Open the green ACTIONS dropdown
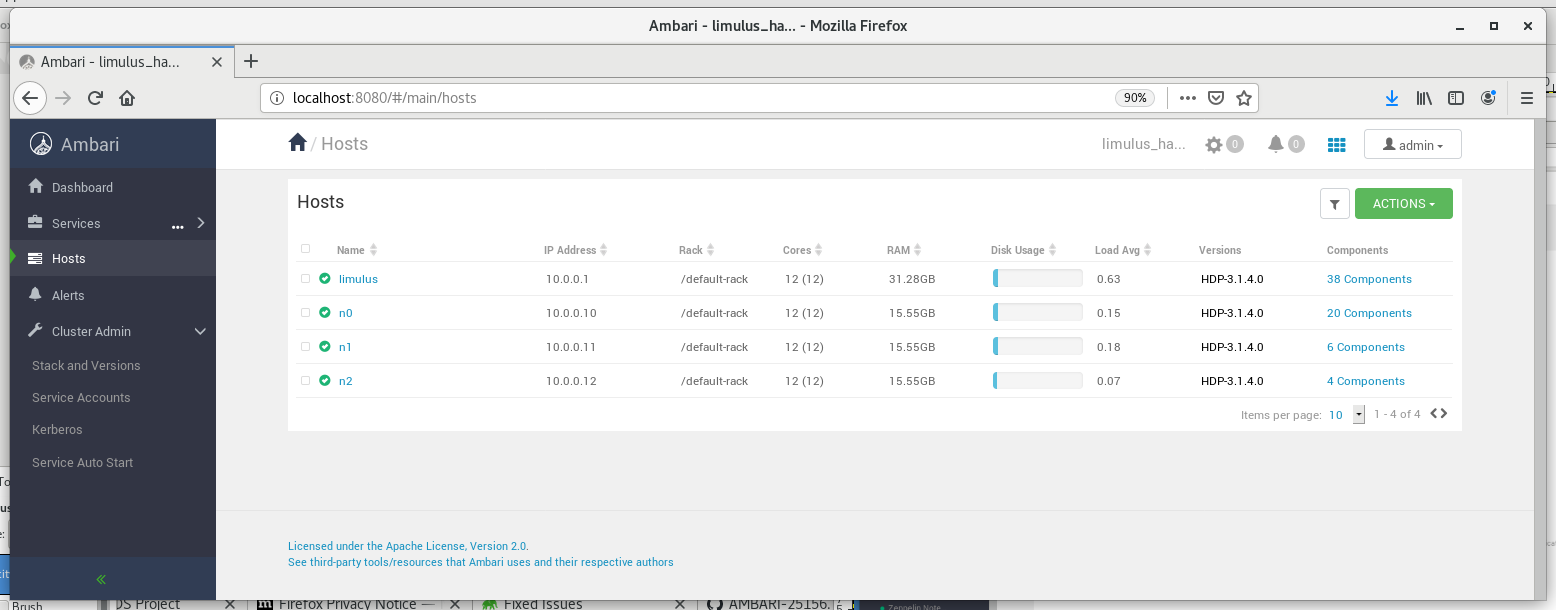1556x610 pixels. tap(1403, 204)
